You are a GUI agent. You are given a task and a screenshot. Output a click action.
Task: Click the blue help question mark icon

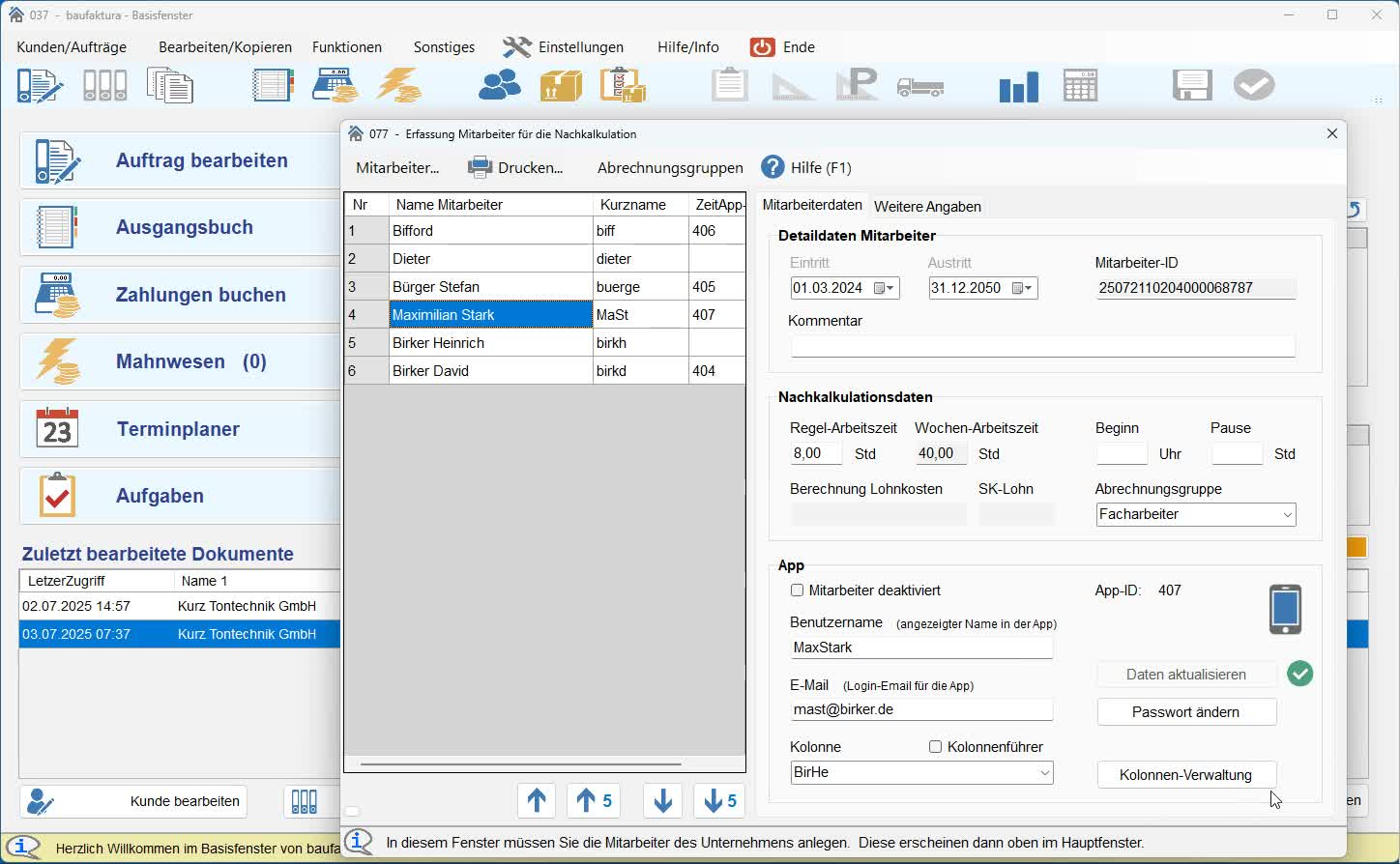point(773,167)
